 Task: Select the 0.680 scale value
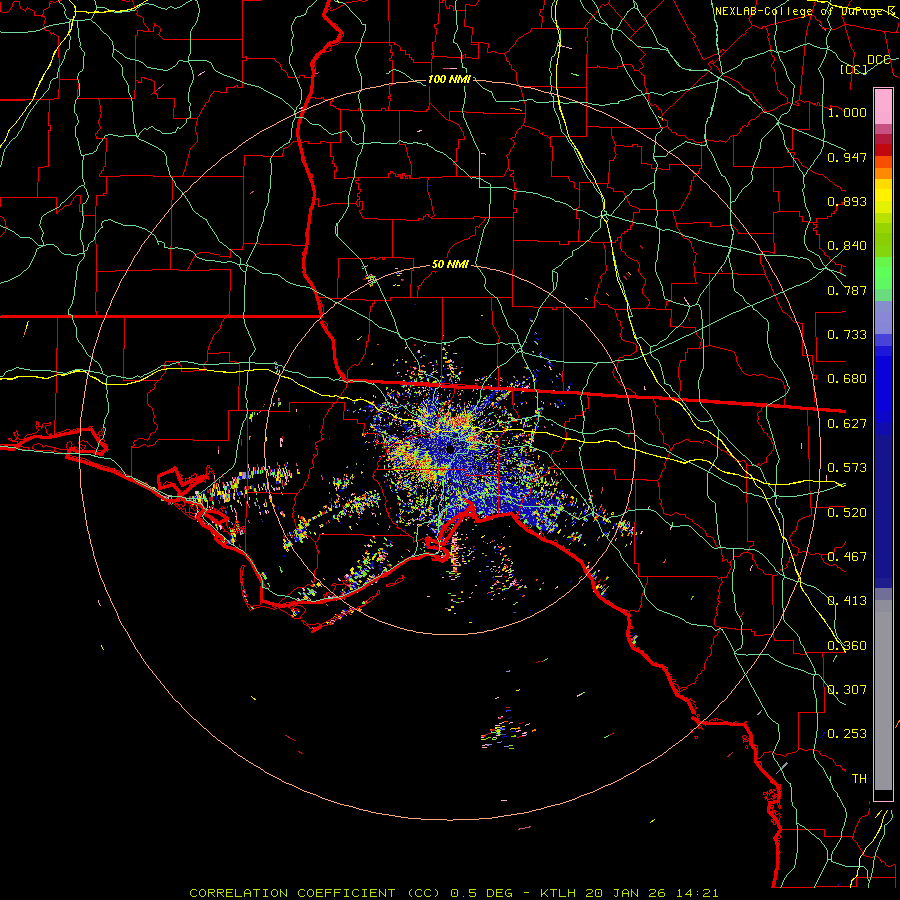pyautogui.click(x=847, y=379)
